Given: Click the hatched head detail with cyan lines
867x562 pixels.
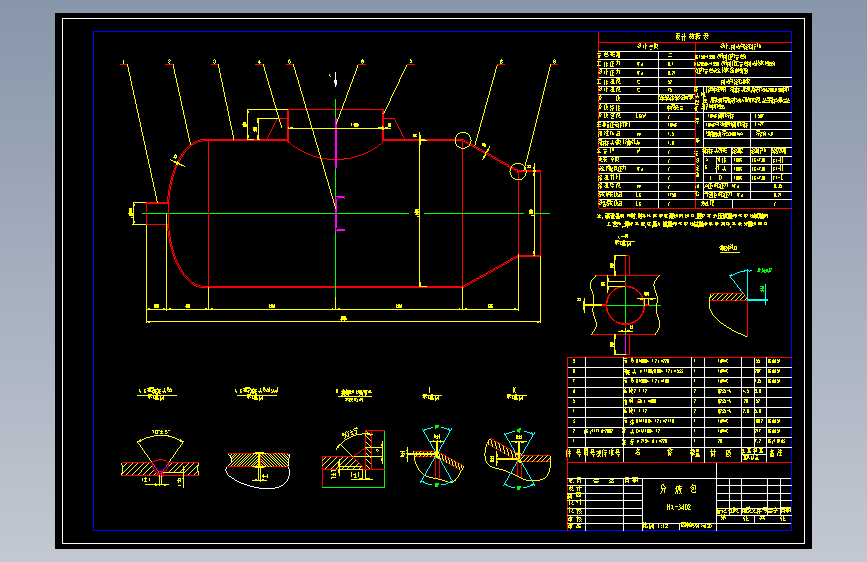Looking at the screenshot, I should pyautogui.click(x=738, y=303).
